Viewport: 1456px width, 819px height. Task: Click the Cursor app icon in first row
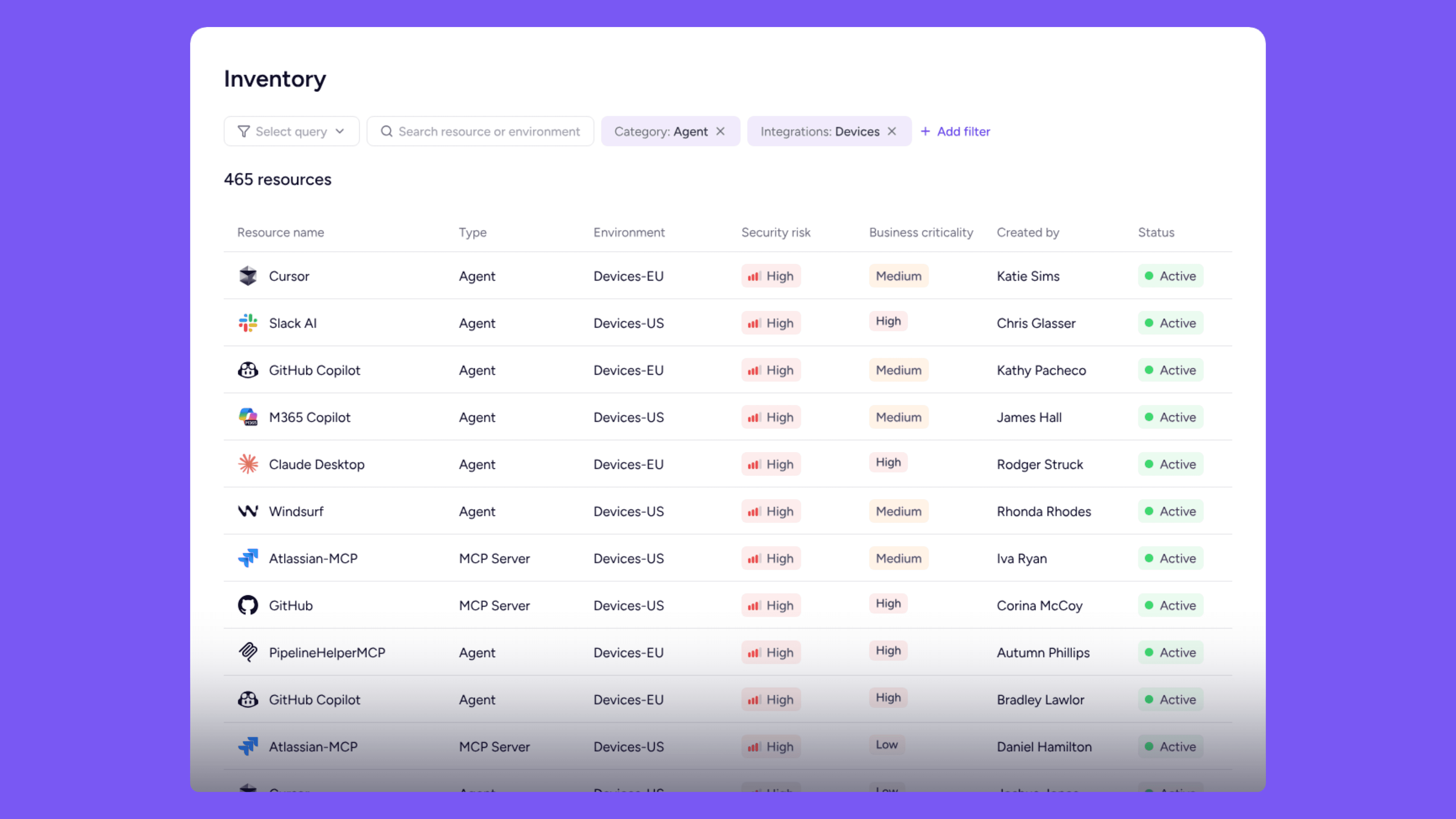pyautogui.click(x=247, y=276)
